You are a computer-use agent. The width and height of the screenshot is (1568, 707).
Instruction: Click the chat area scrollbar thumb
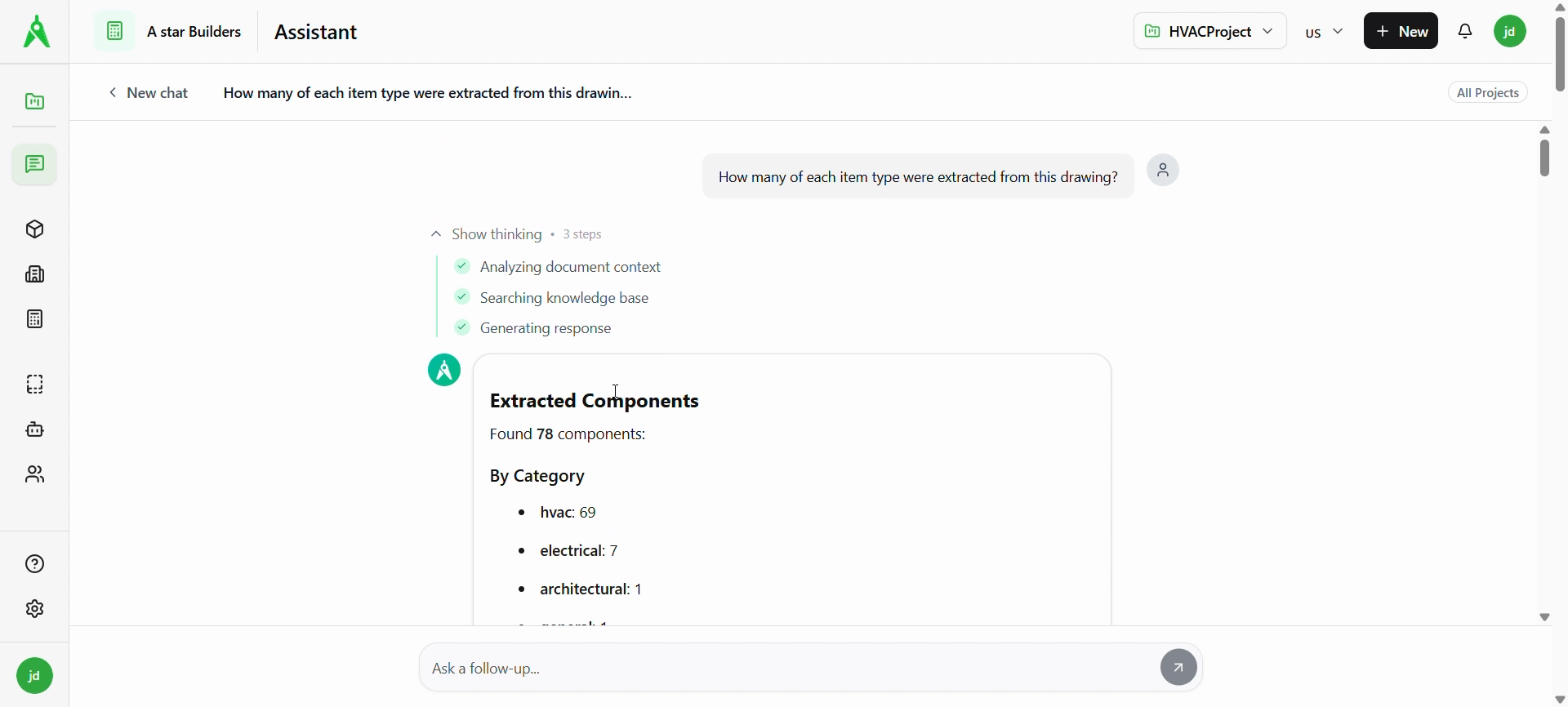tap(1545, 158)
